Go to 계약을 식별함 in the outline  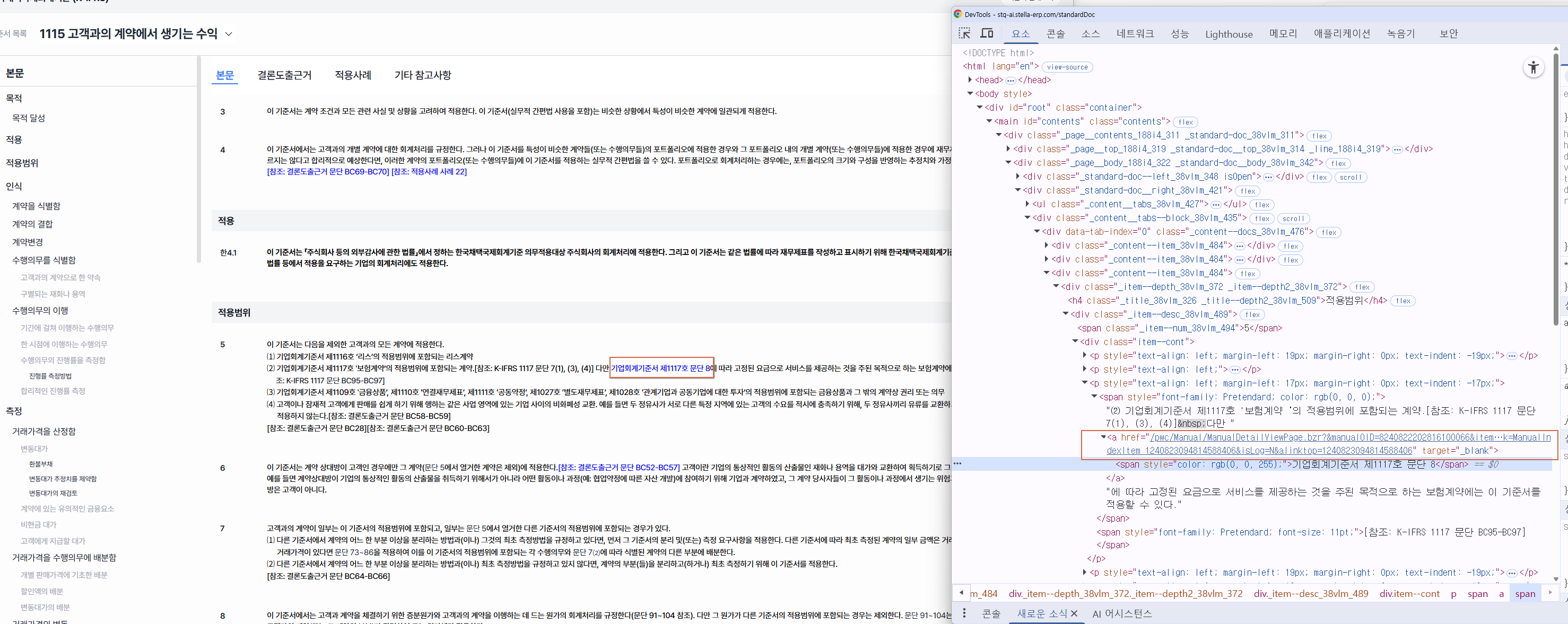[36, 206]
